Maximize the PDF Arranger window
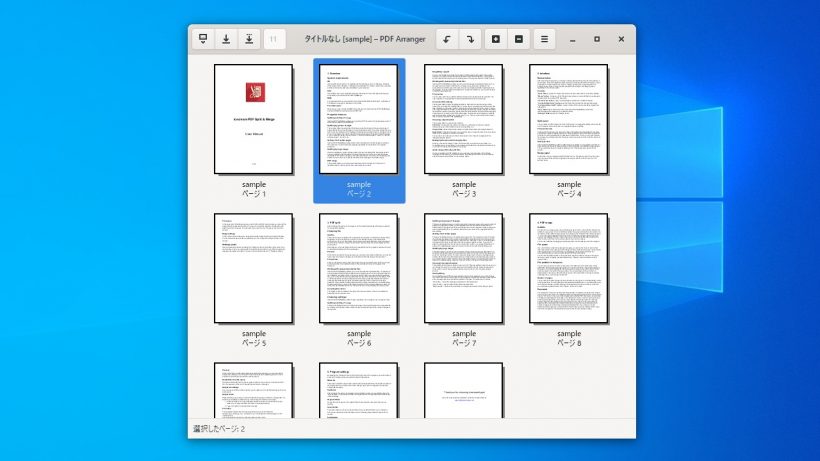 coord(597,39)
